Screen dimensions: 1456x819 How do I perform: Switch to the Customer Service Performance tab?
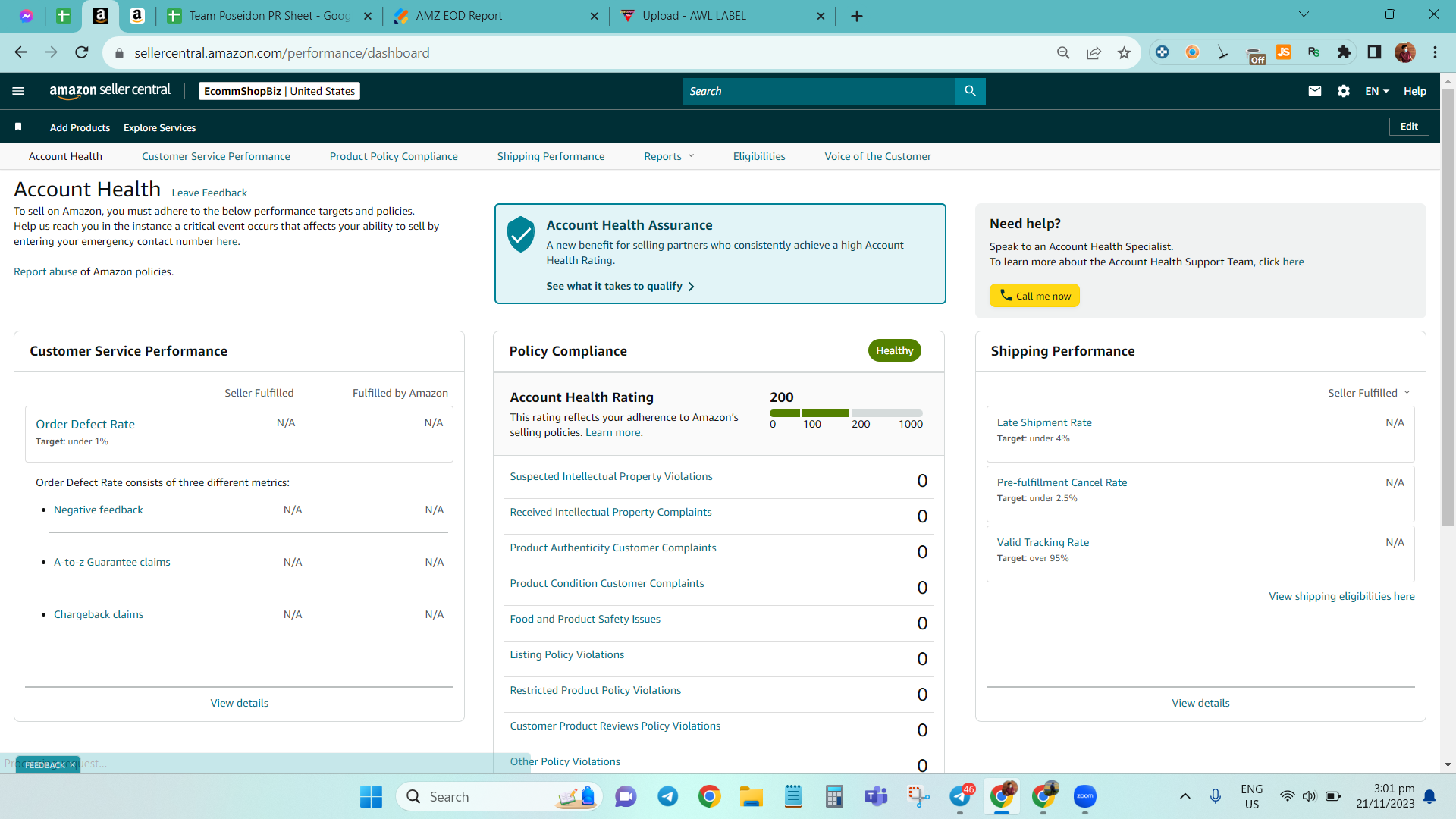pos(216,156)
